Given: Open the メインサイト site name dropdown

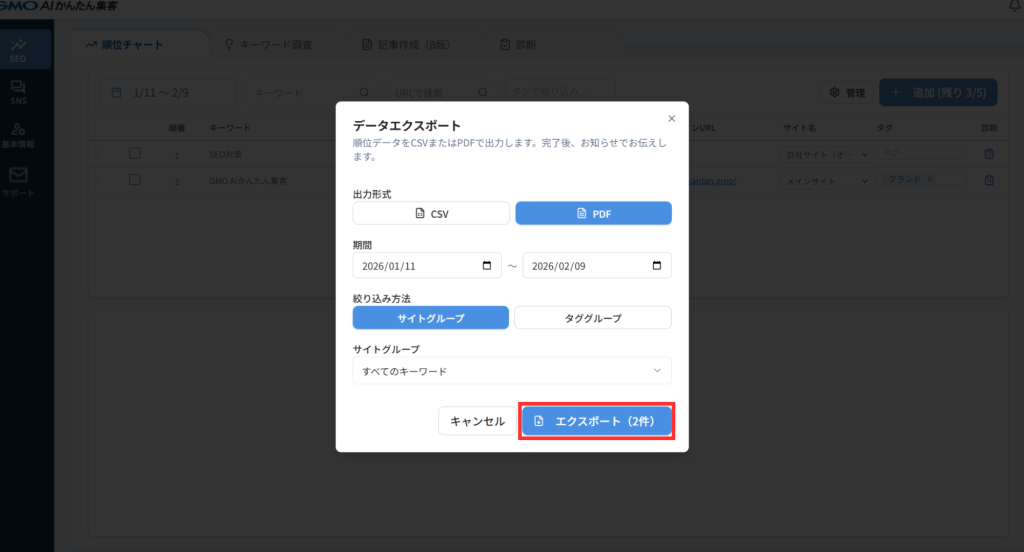Looking at the screenshot, I should [825, 181].
